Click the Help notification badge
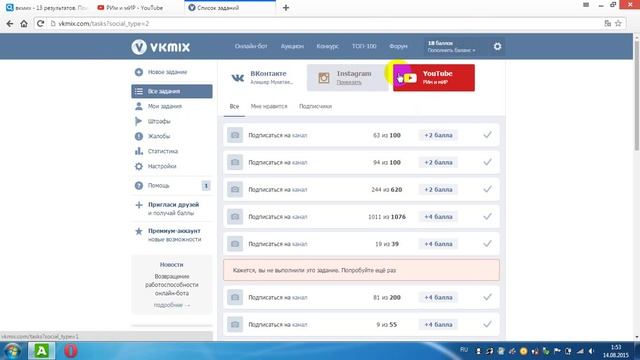The height and width of the screenshot is (360, 640). point(206,186)
